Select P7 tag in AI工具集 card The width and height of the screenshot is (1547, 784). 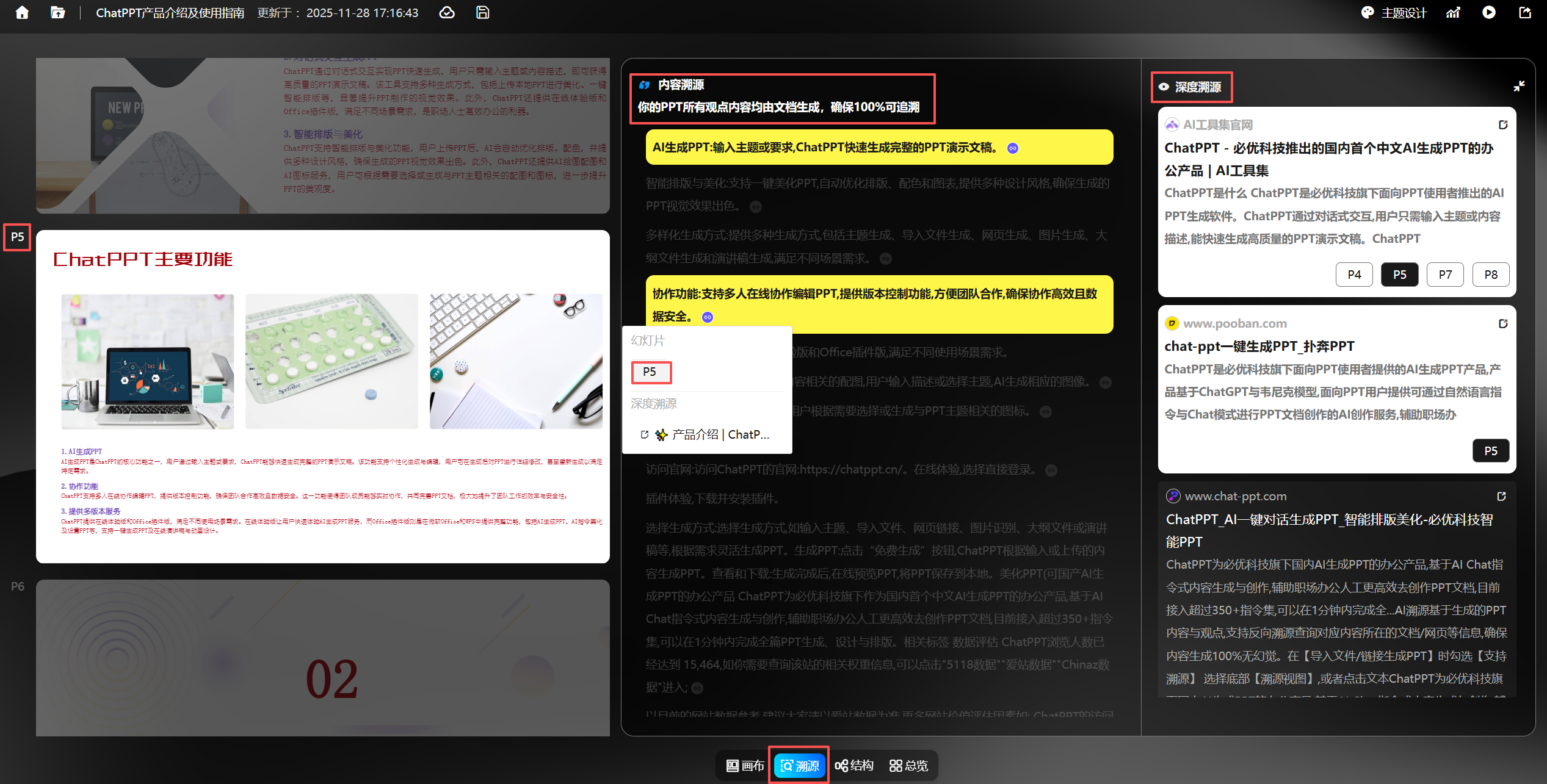(1445, 275)
